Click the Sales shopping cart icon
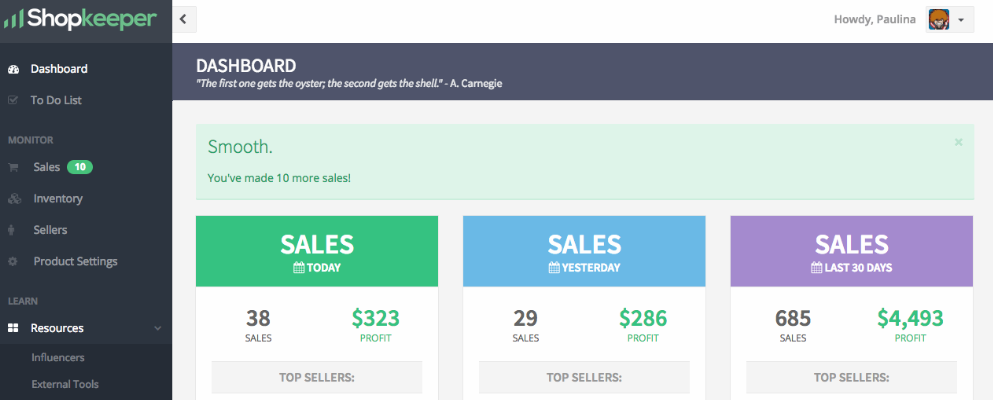Image resolution: width=993 pixels, height=400 pixels. (x=13, y=167)
